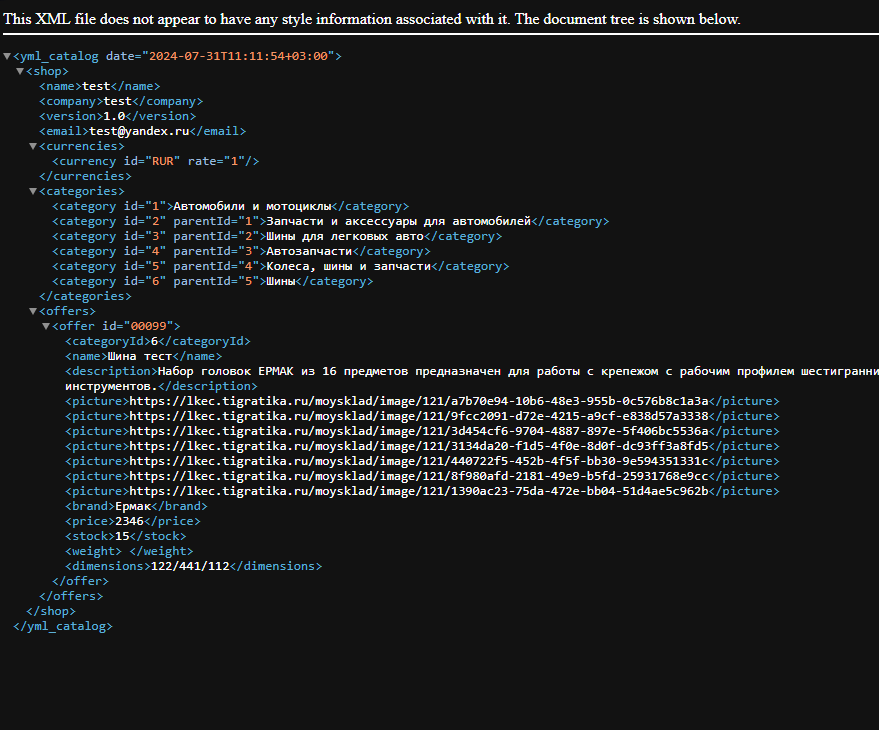Viewport: 879px width, 730px height.
Task: Click the version 1.0 line
Action: coord(118,116)
